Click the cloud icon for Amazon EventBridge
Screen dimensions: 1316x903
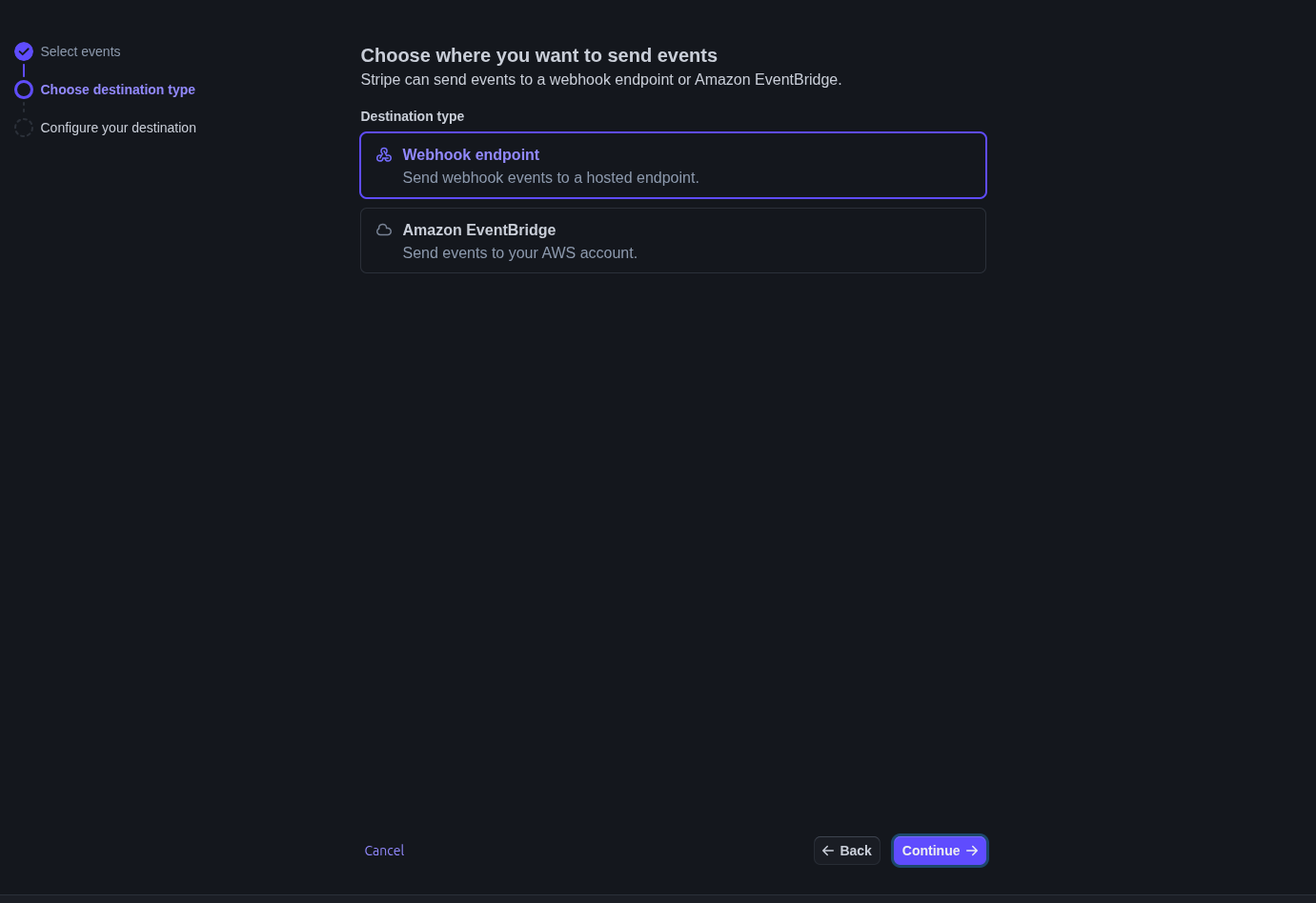coord(384,230)
